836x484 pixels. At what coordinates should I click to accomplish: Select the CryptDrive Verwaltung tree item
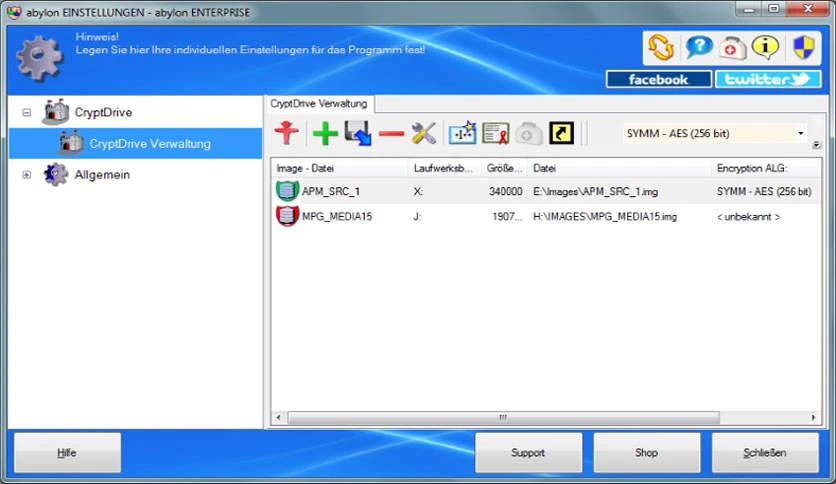(x=135, y=143)
